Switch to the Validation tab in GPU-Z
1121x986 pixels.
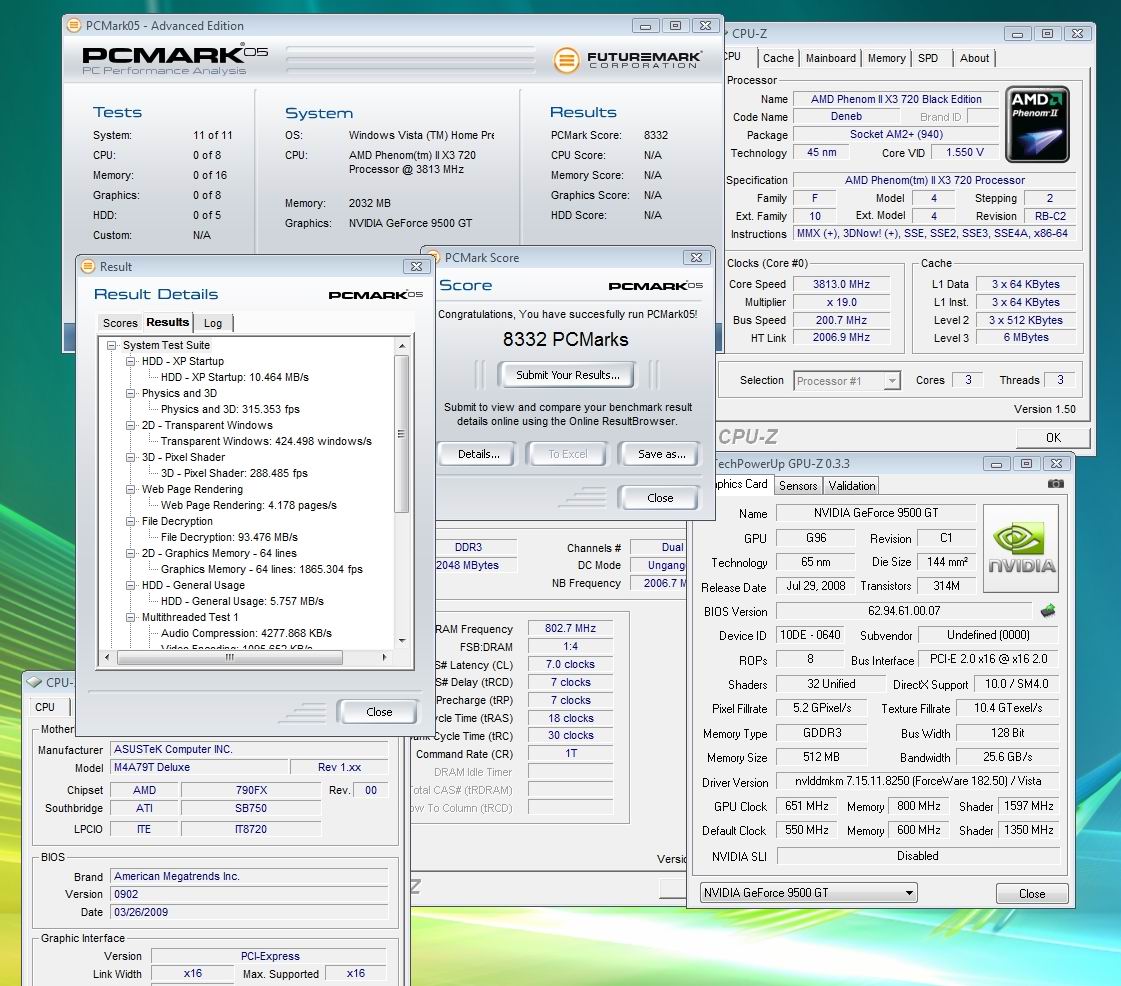coord(851,485)
